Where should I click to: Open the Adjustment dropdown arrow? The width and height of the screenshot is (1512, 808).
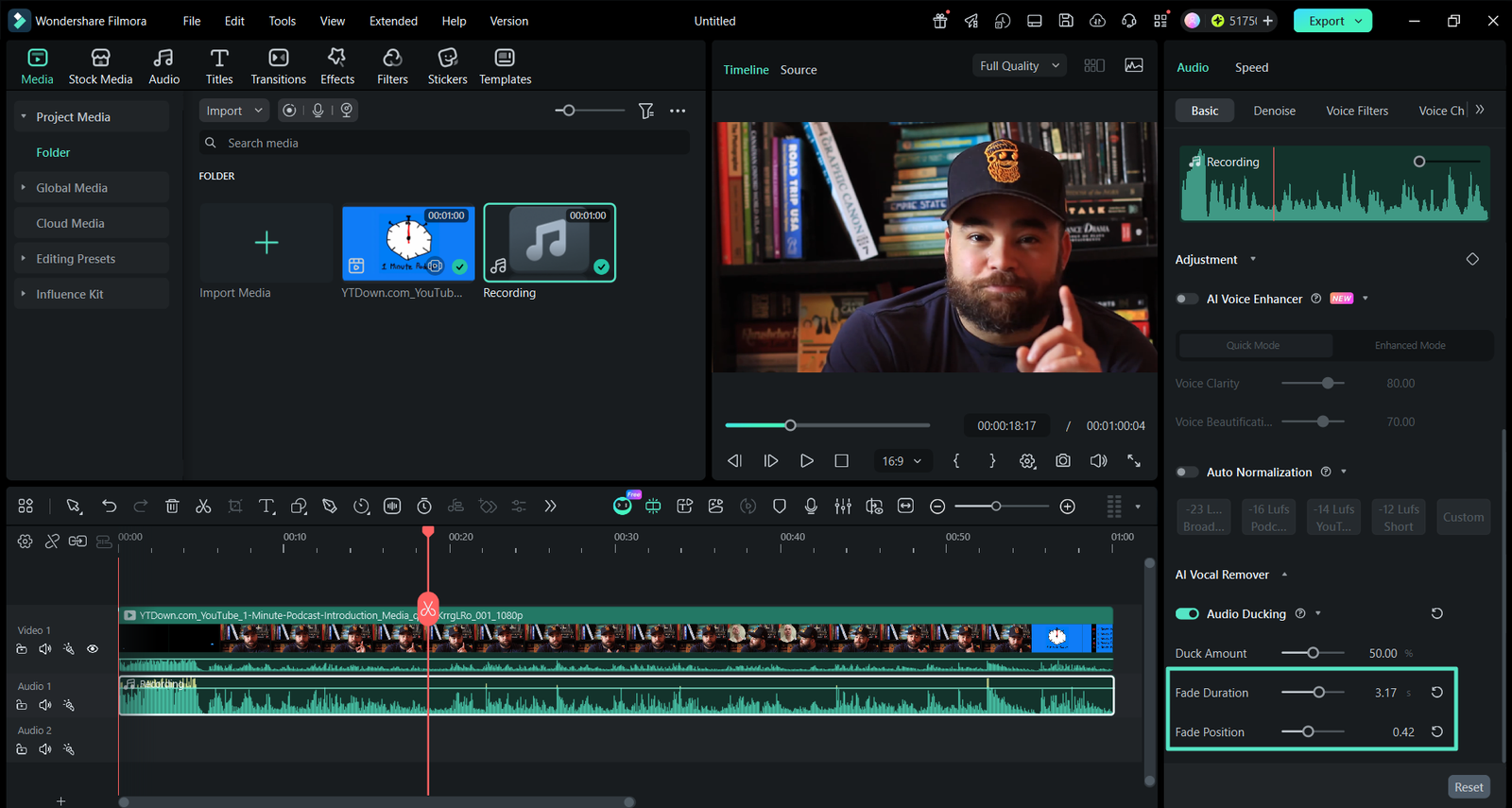(1253, 259)
